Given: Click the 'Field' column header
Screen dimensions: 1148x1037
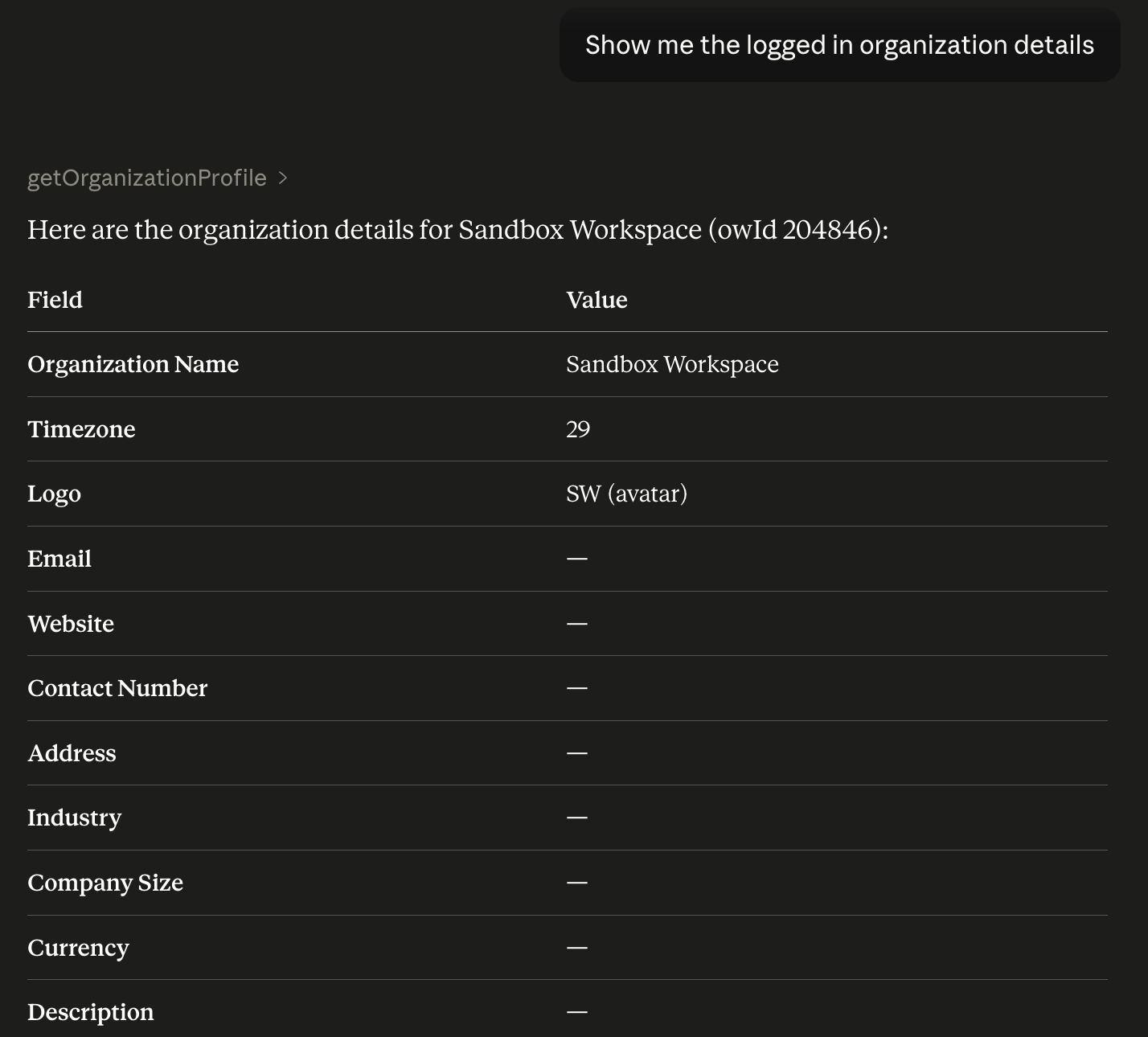Looking at the screenshot, I should (x=55, y=300).
